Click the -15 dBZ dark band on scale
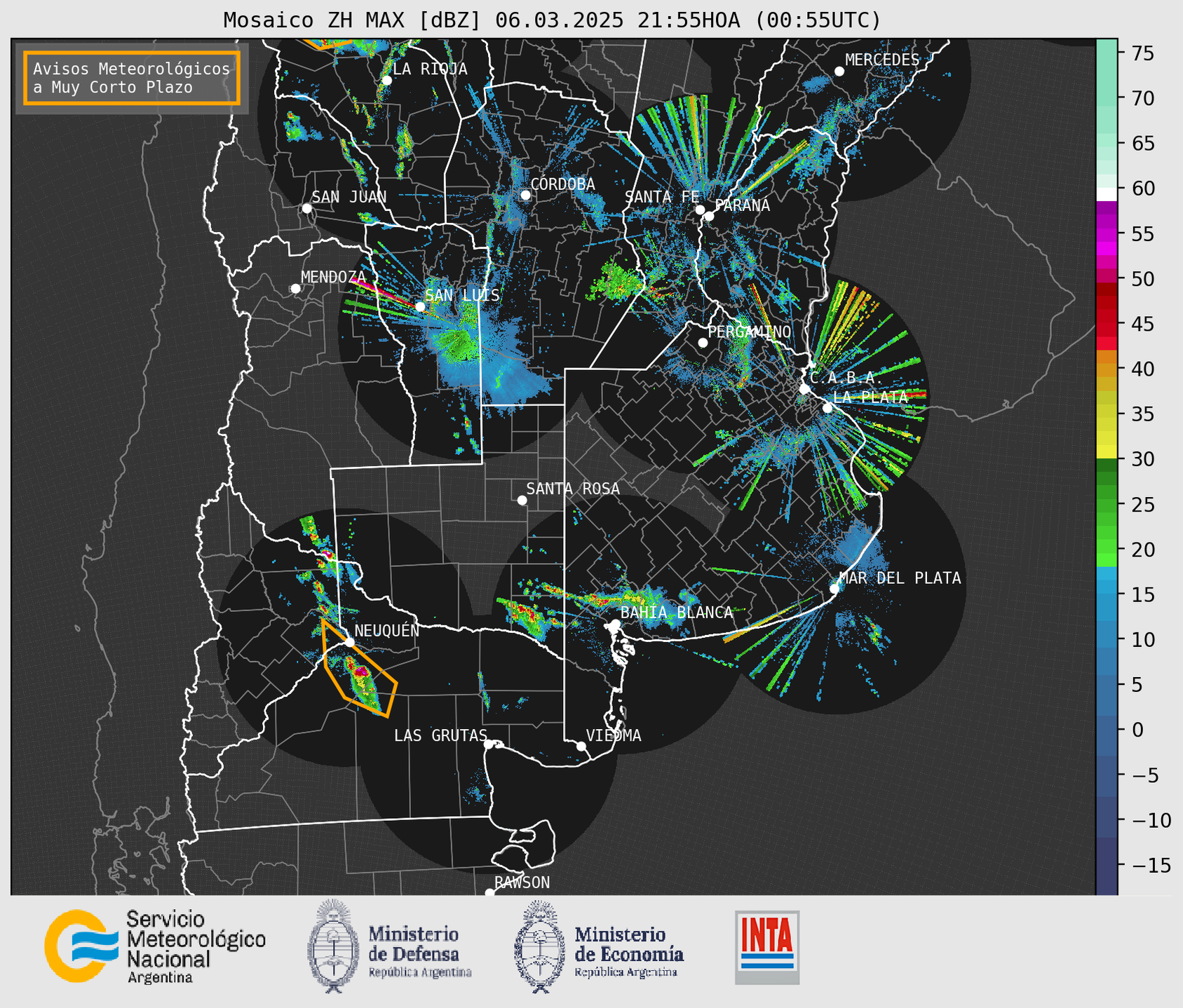Viewport: 1183px width, 1008px height. 1106,866
